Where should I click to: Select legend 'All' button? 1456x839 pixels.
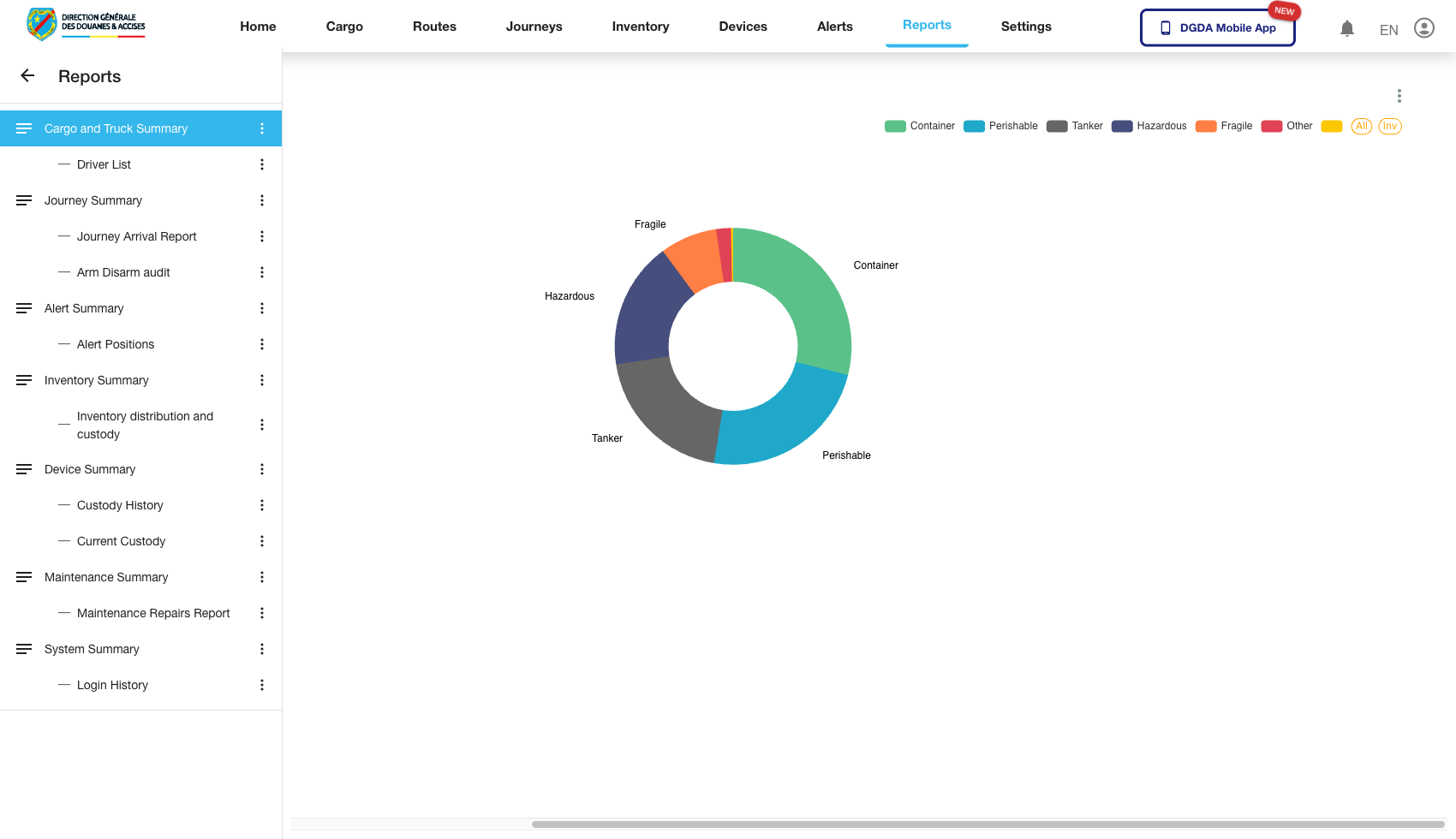[x=1361, y=126]
